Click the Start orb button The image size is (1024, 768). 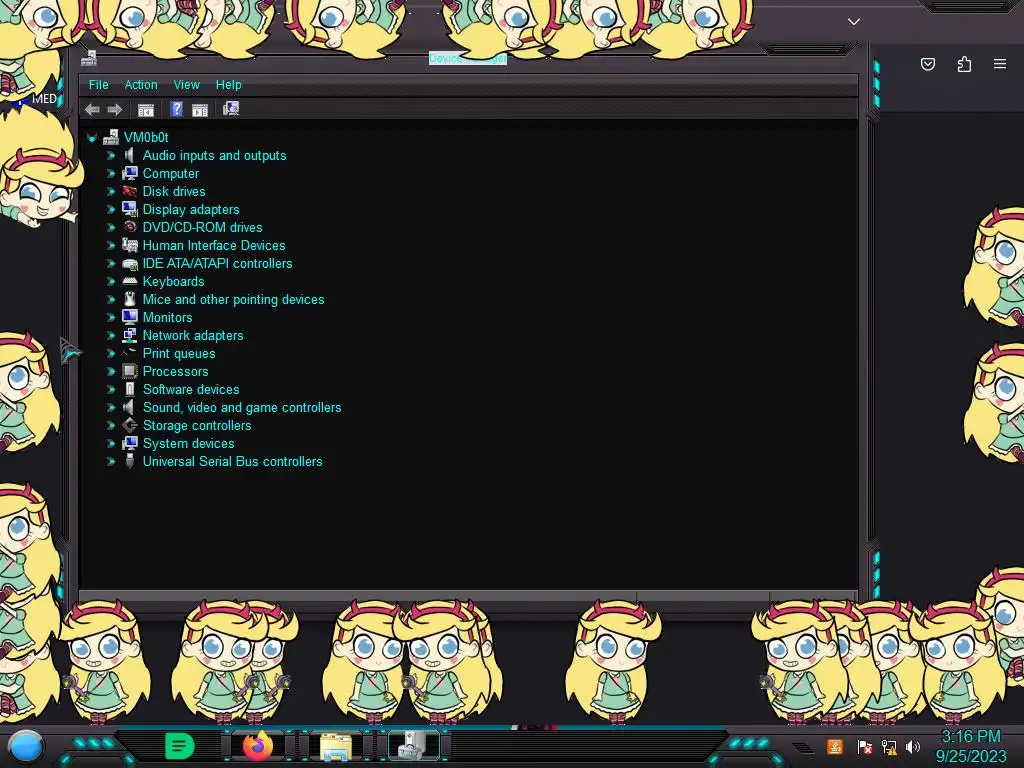26,746
